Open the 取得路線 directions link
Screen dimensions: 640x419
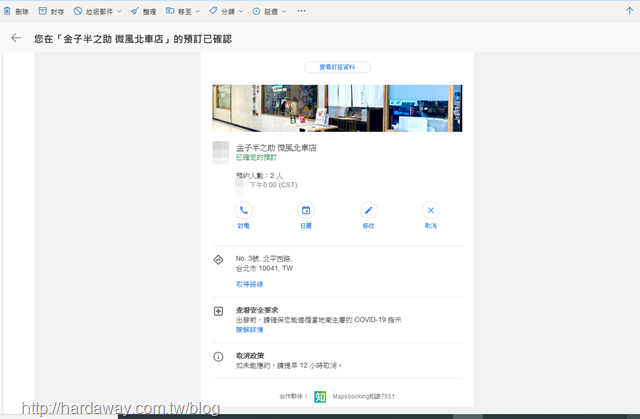coord(249,284)
